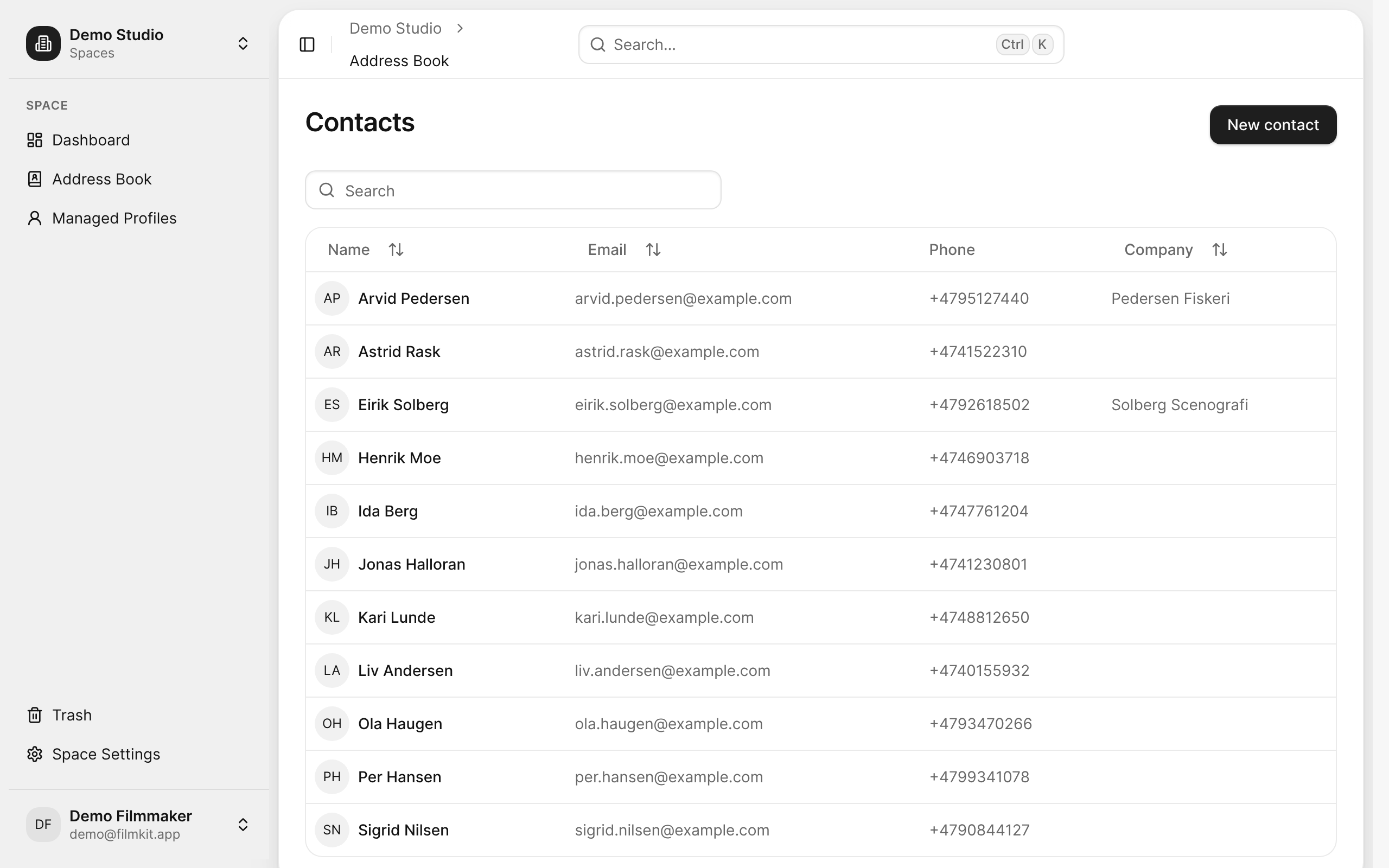Open the Trash section
The height and width of the screenshot is (868, 1389).
pos(138,714)
